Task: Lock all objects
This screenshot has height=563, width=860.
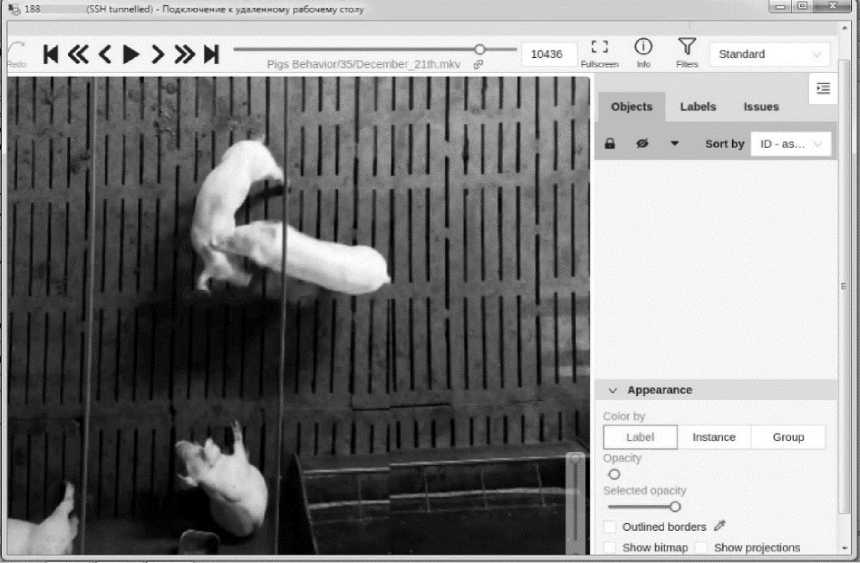Action: click(609, 144)
